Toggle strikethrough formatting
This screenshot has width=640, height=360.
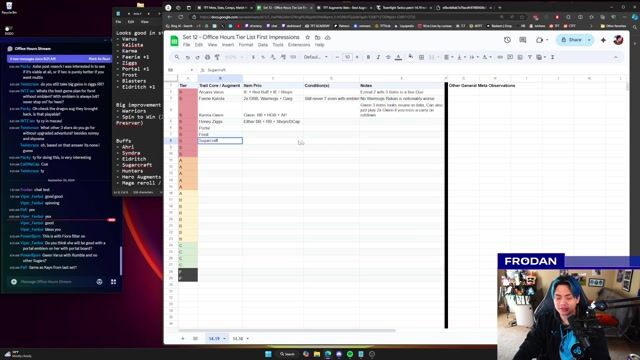pos(388,57)
